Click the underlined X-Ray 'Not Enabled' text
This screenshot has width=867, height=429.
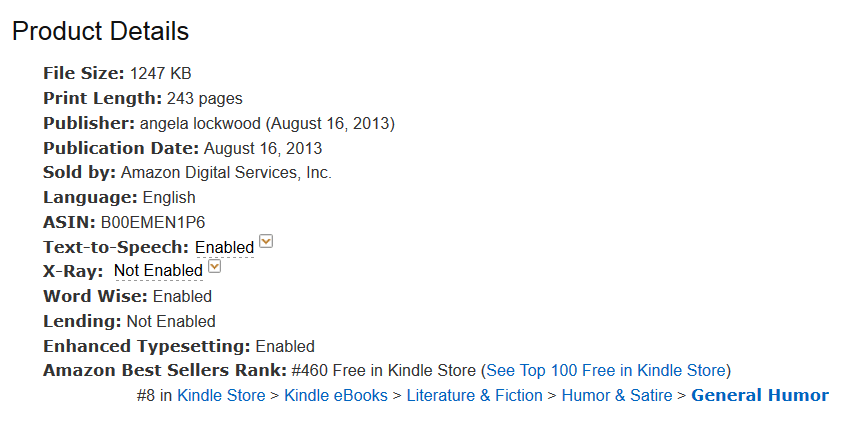(158, 271)
